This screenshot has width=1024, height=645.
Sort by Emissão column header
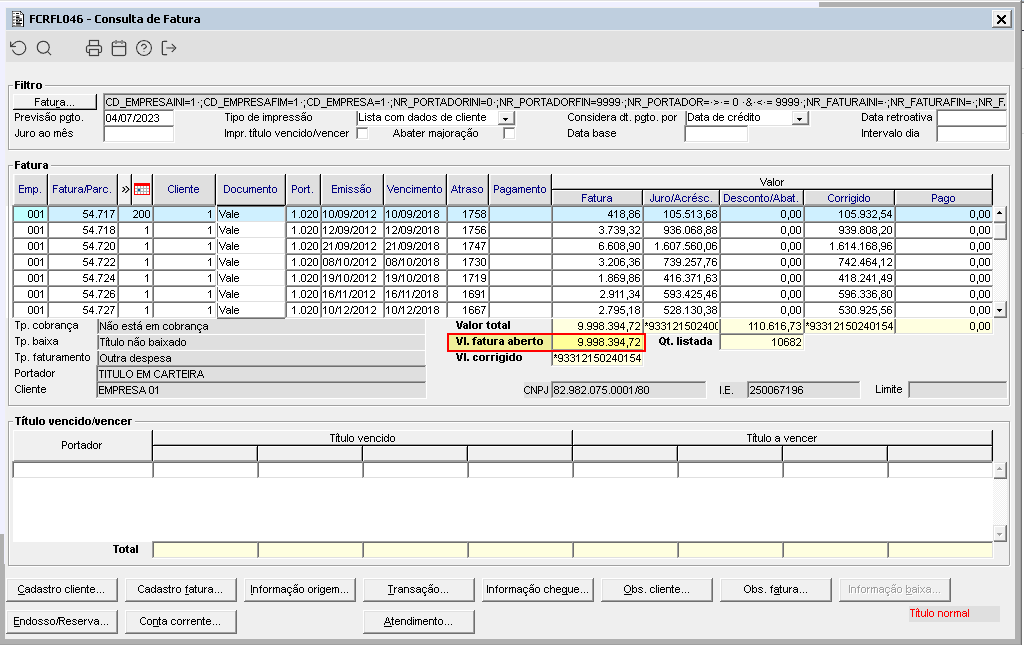tap(351, 189)
